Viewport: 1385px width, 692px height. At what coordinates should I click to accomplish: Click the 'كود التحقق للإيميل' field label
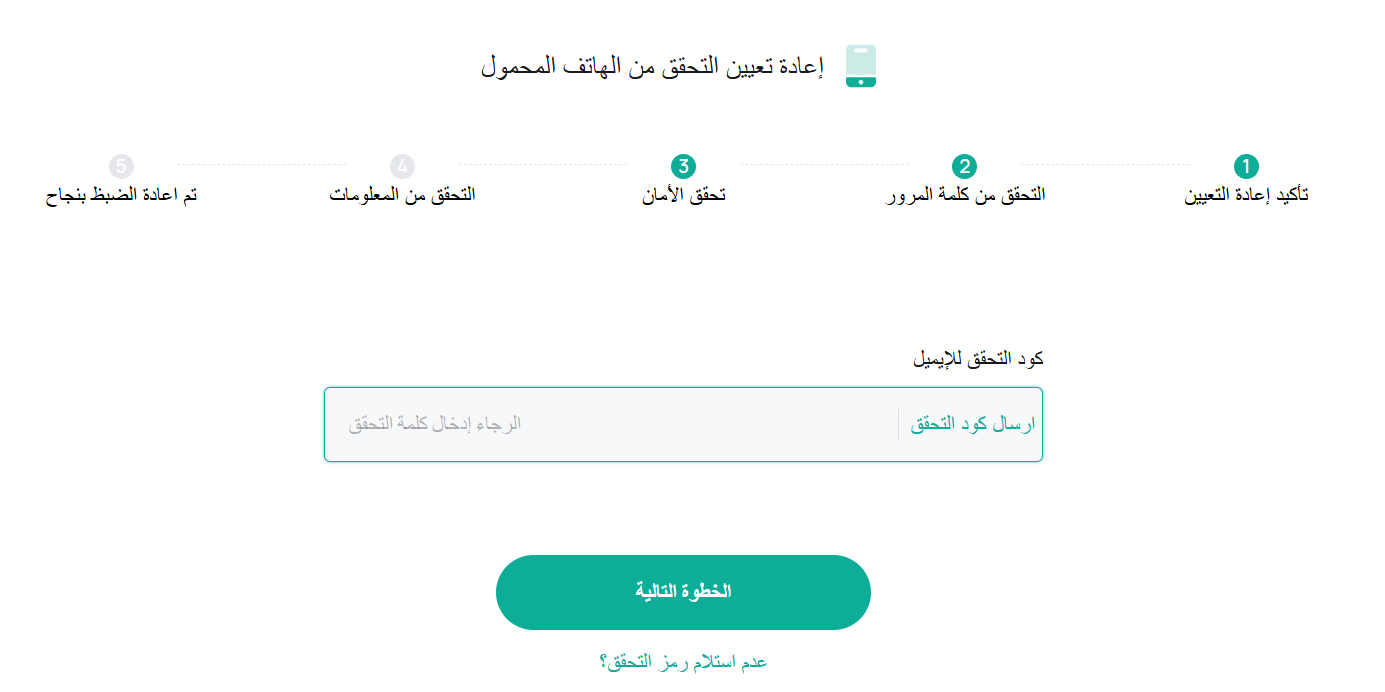pos(978,358)
